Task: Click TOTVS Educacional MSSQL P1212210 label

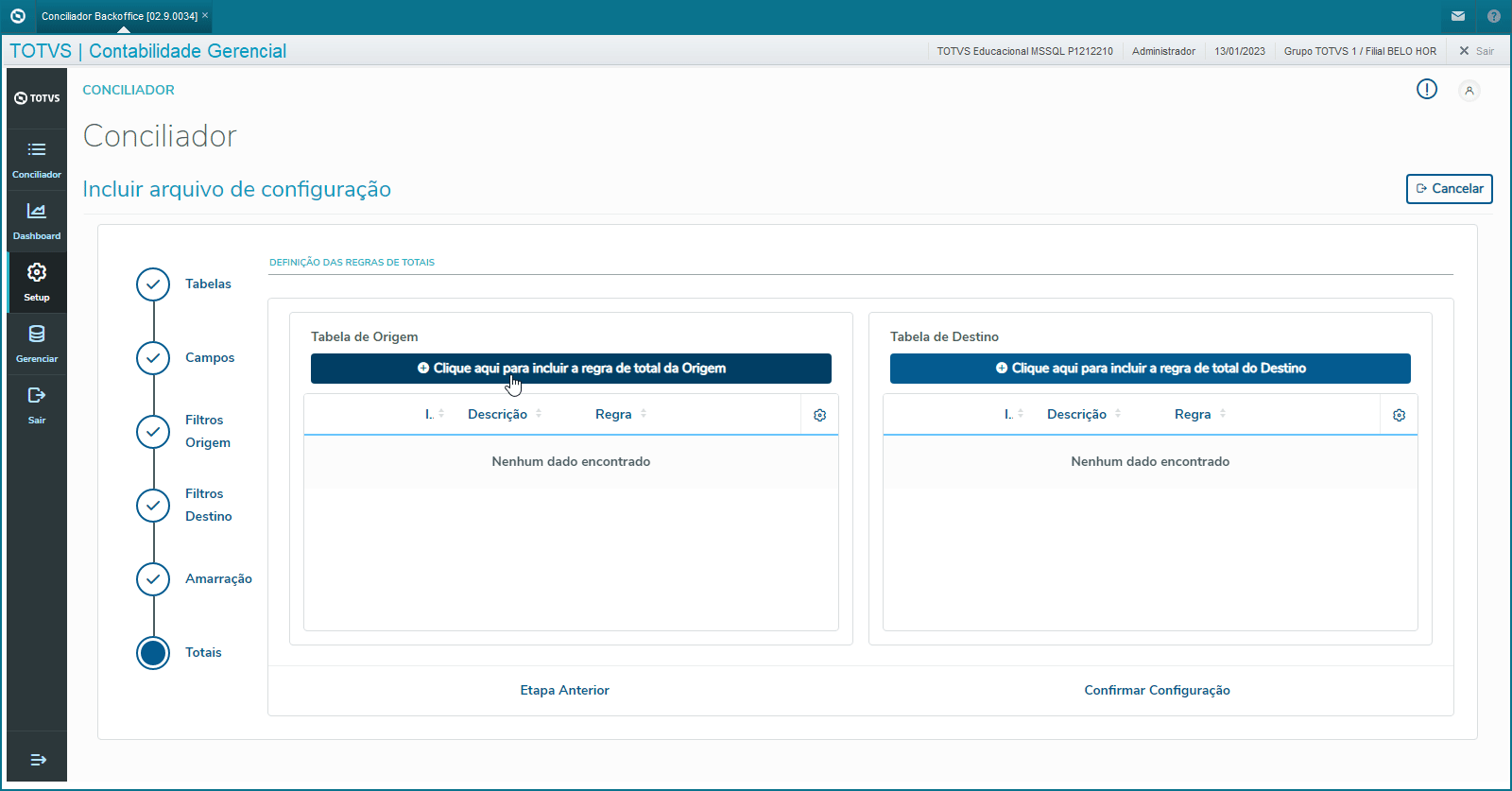Action: point(1024,51)
